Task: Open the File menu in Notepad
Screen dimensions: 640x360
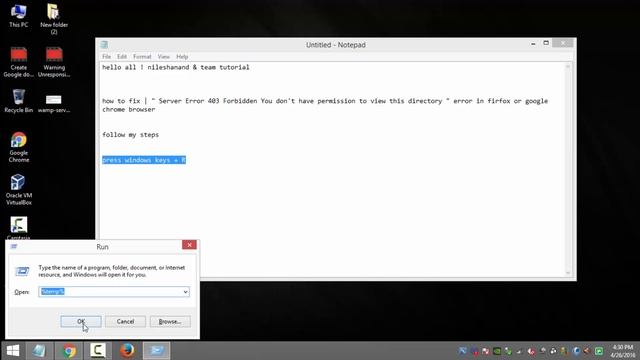Action: pyautogui.click(x=107, y=57)
